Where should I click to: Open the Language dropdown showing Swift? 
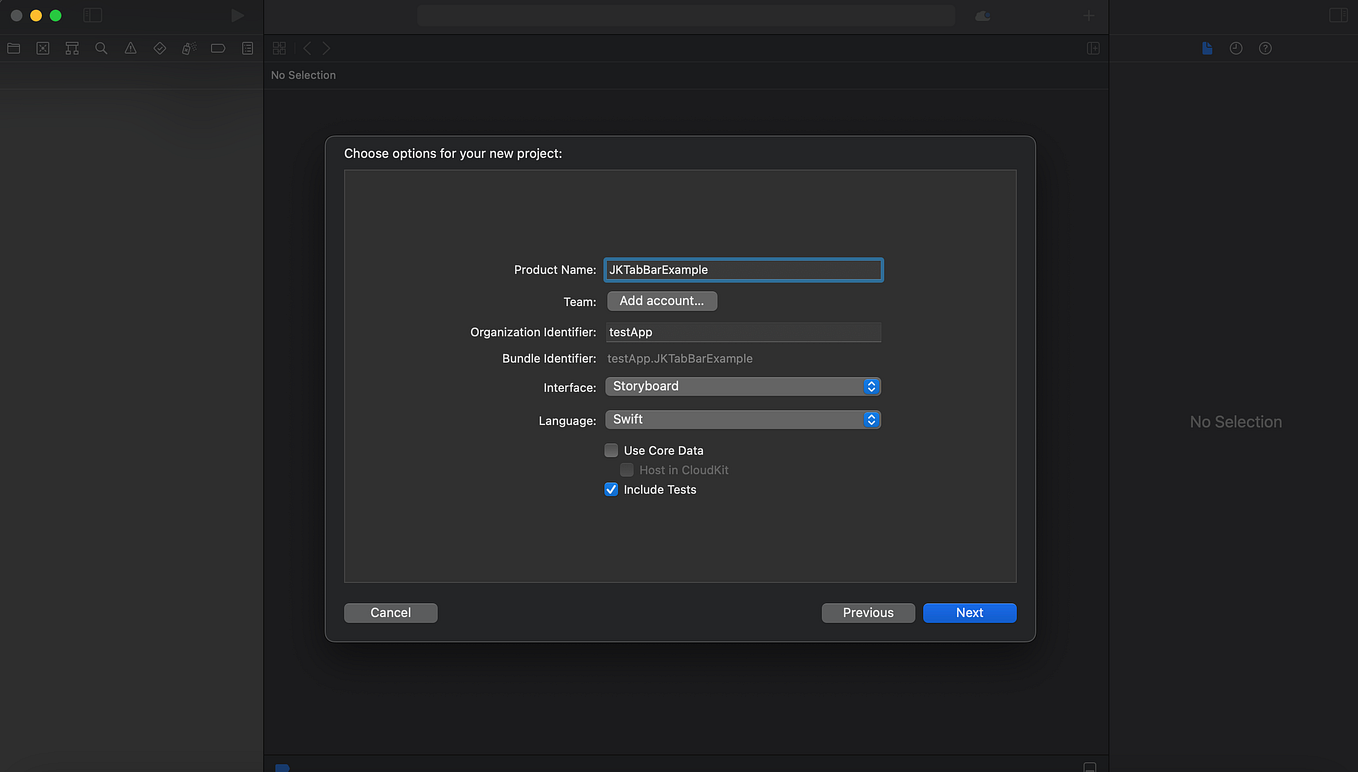pyautogui.click(x=742, y=419)
